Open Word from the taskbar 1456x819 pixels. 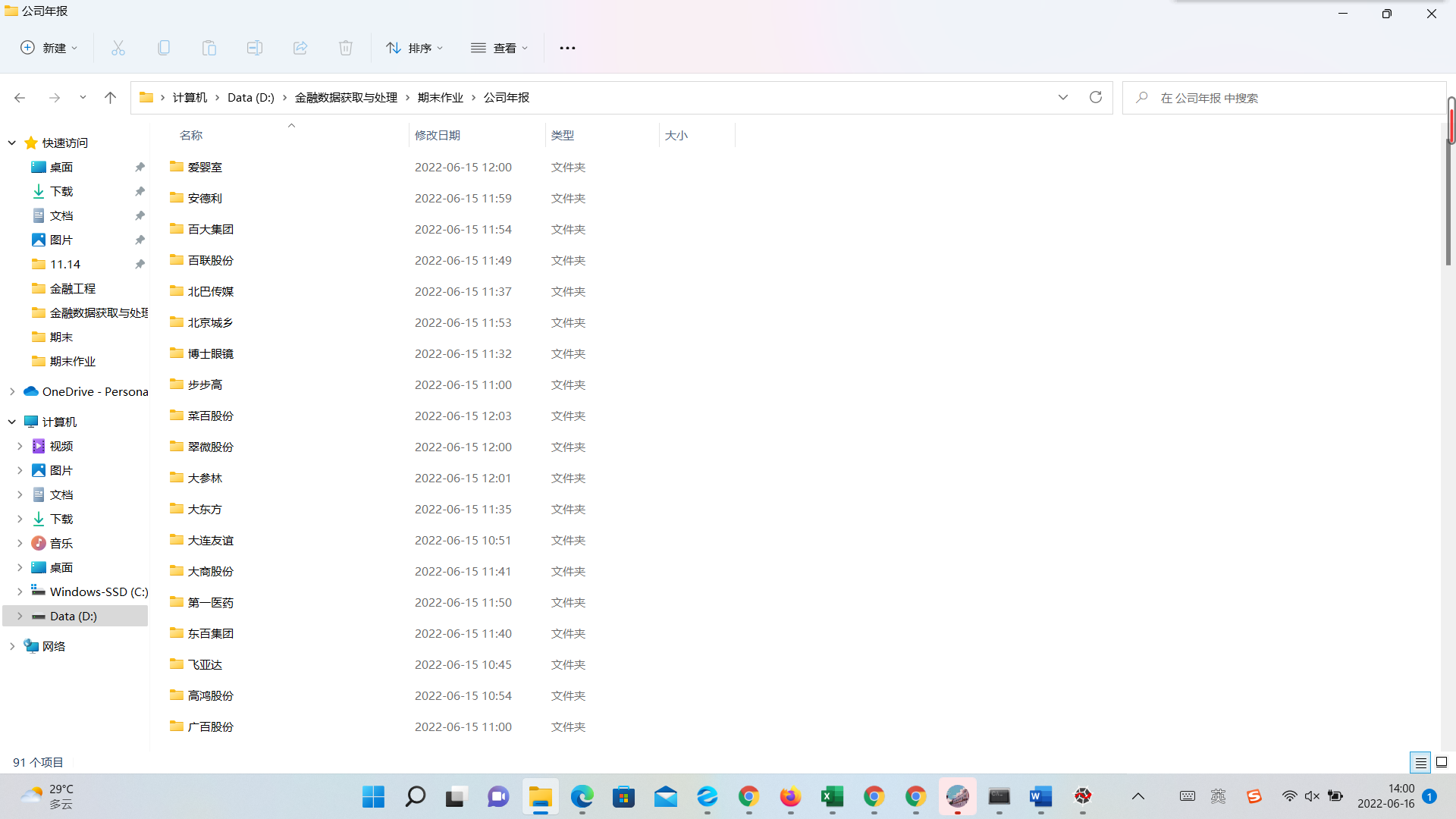pos(1040,796)
